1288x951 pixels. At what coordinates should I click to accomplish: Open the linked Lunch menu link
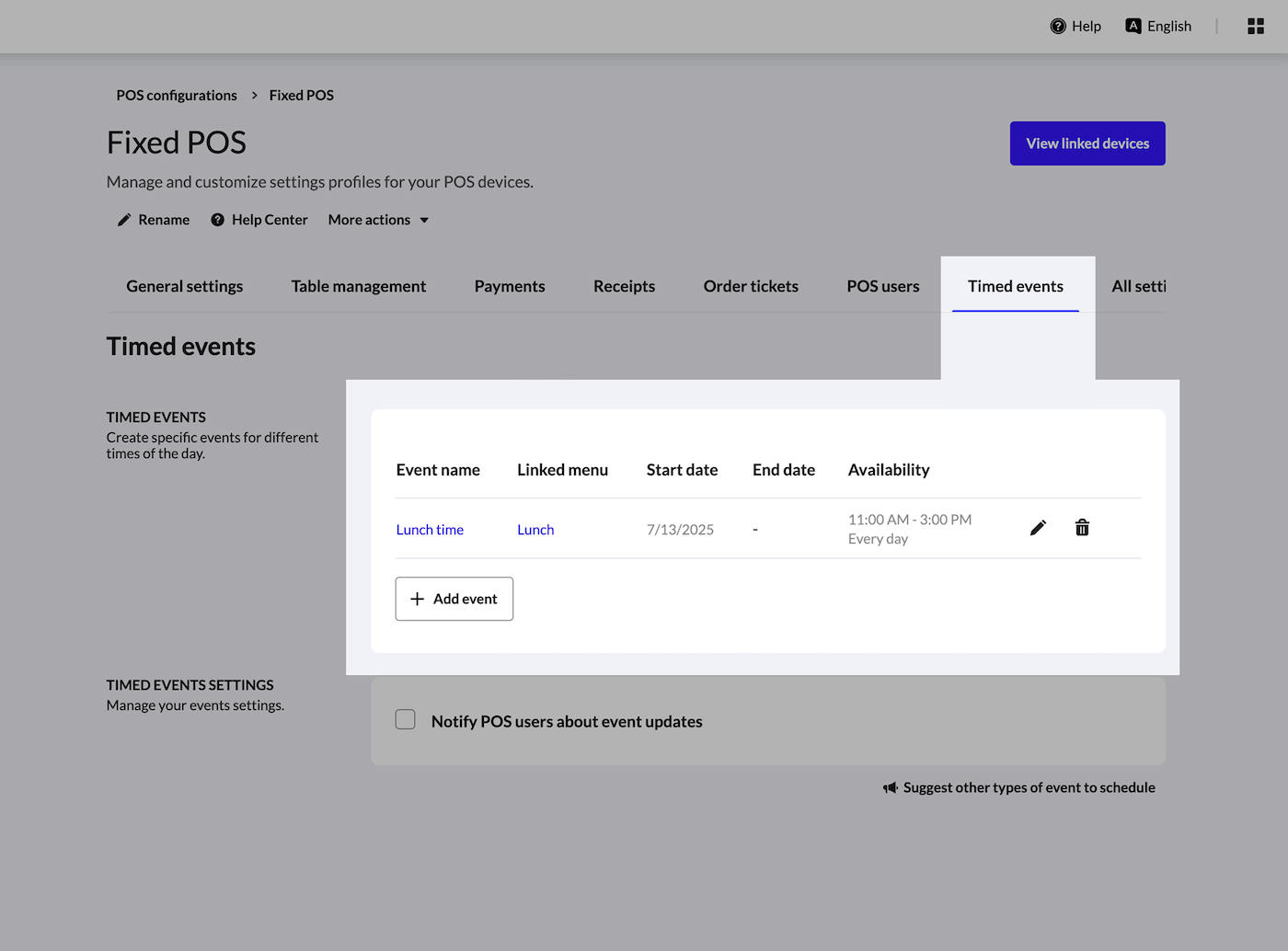535,530
